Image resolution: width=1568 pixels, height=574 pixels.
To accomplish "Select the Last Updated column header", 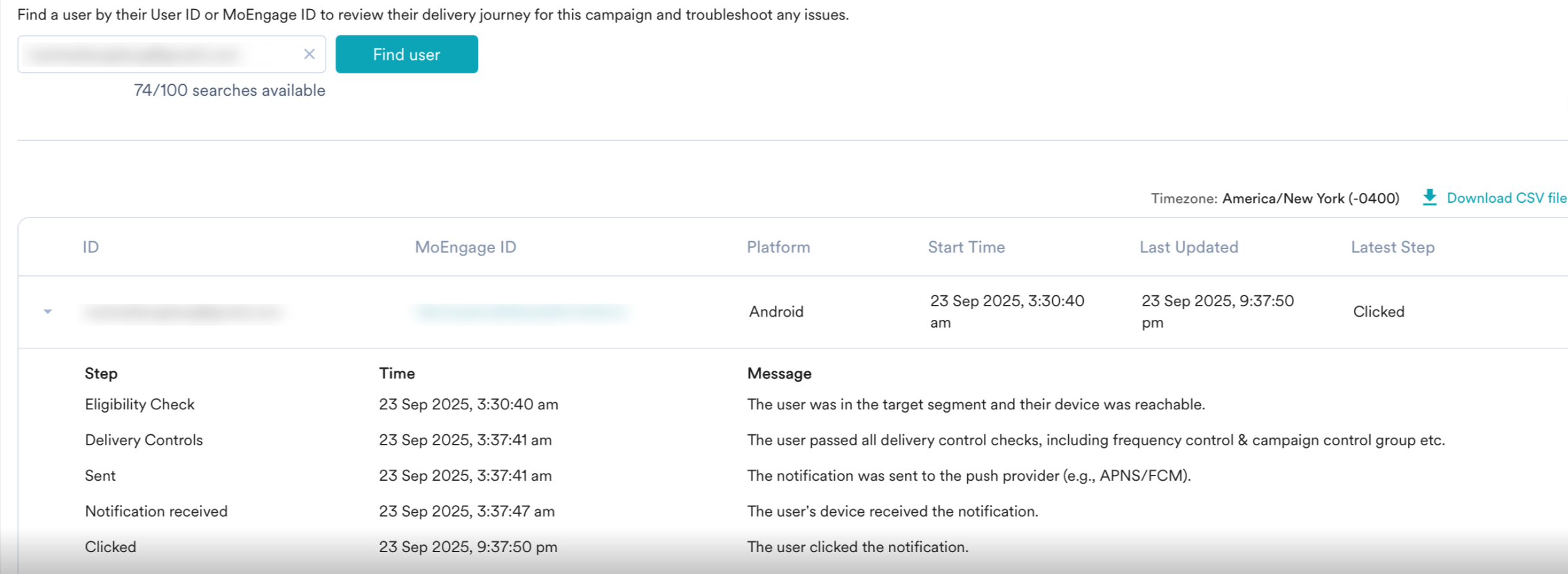I will [x=1189, y=247].
